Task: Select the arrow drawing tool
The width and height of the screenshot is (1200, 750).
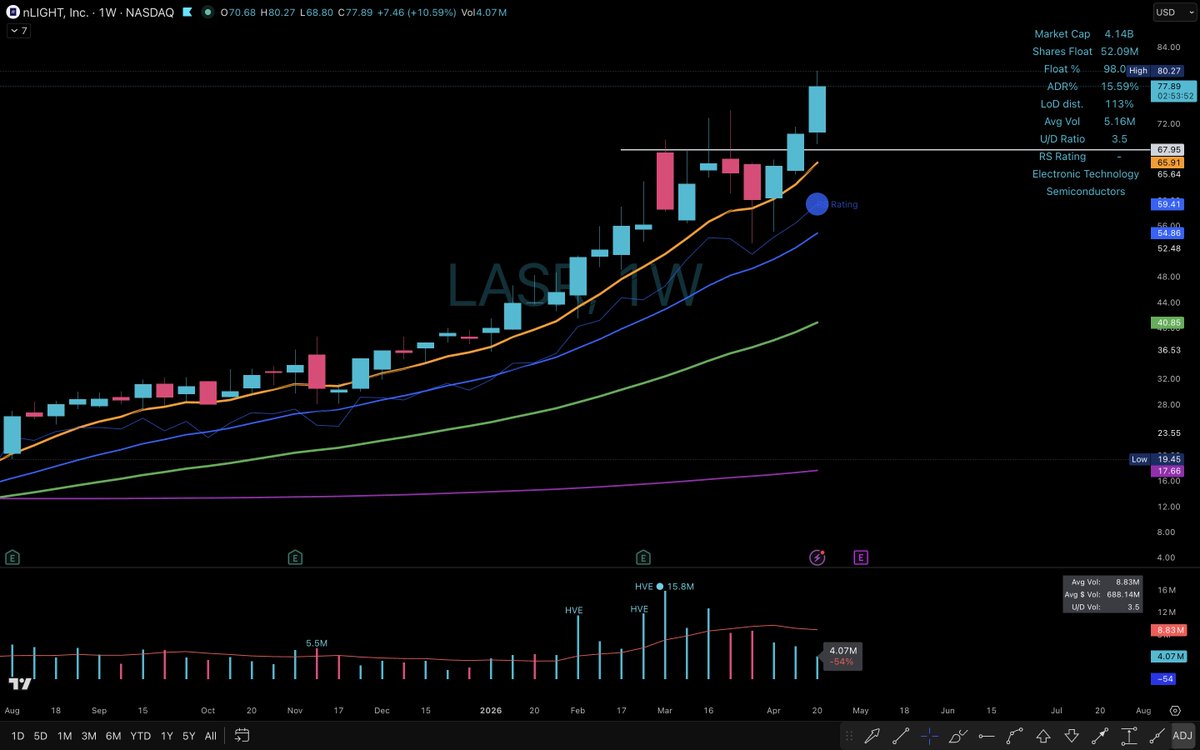Action: point(871,736)
